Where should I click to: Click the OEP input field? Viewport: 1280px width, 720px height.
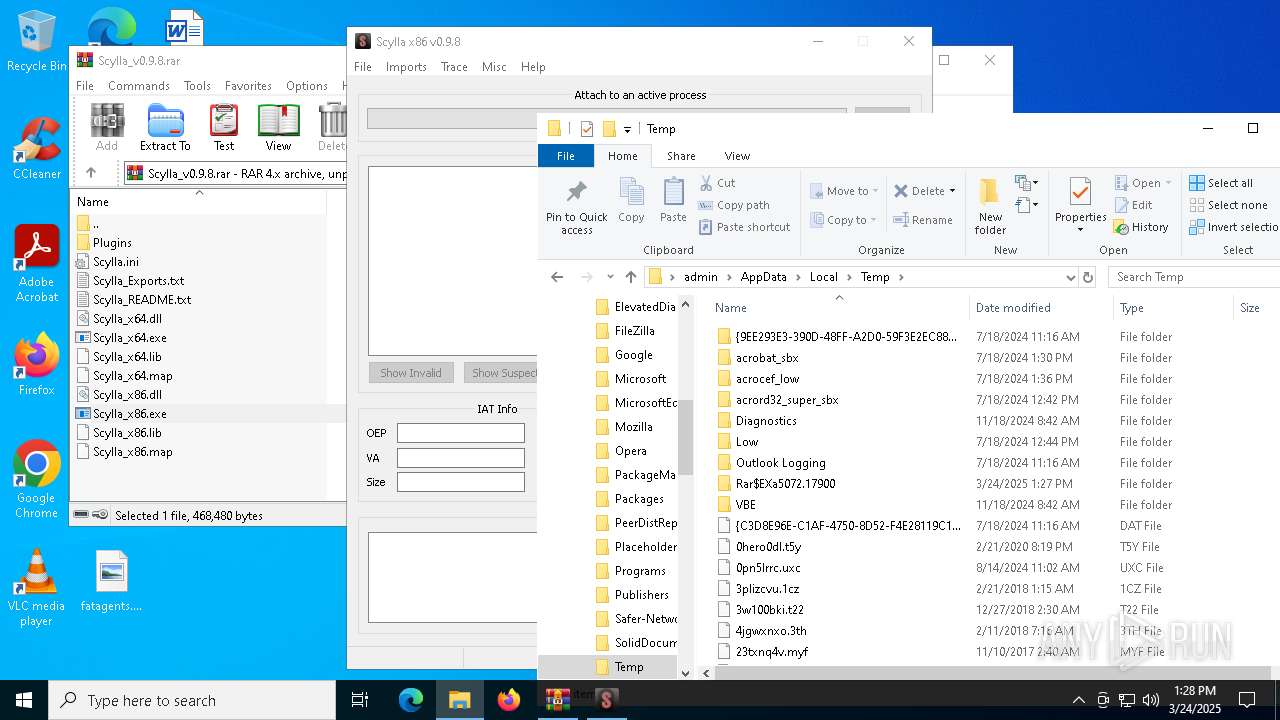click(x=461, y=433)
